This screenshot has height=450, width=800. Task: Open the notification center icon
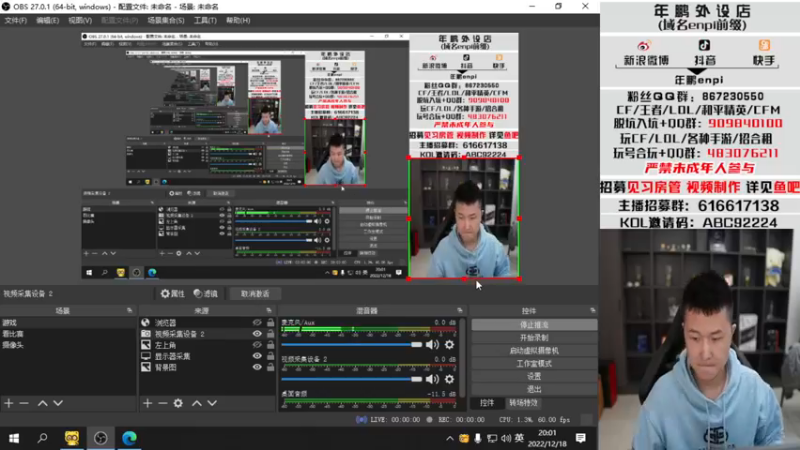coord(581,438)
